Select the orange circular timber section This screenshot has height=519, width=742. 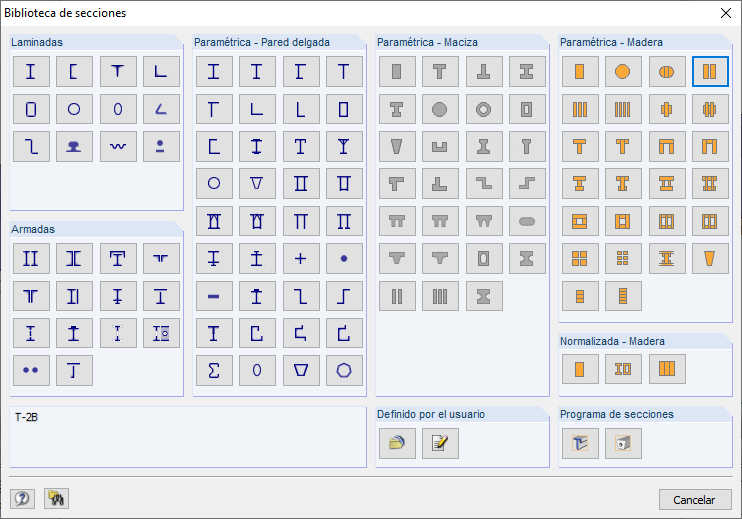point(623,72)
